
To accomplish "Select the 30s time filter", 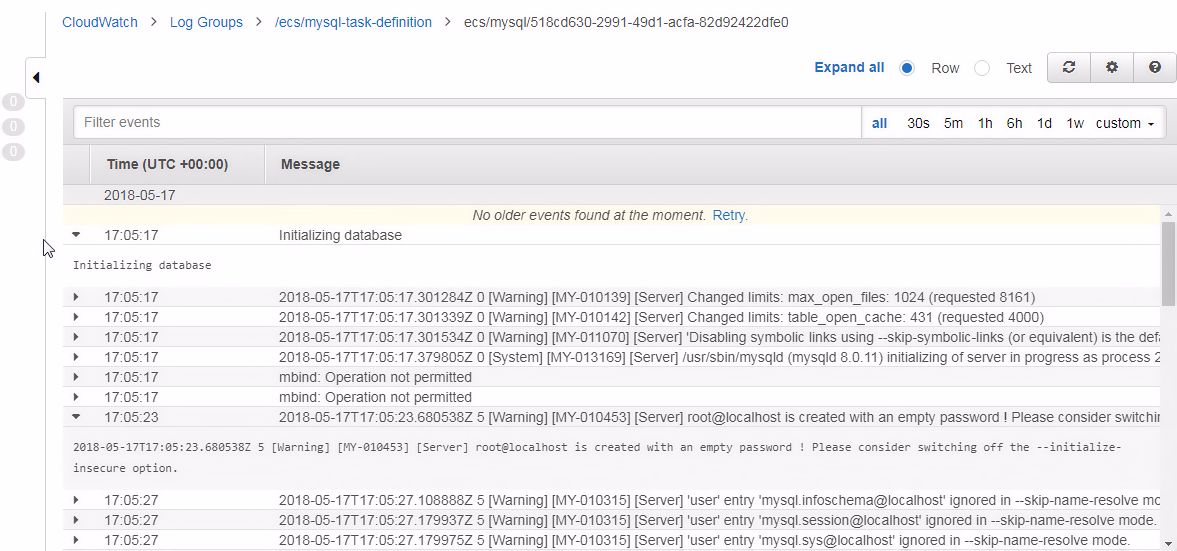I will [x=918, y=123].
